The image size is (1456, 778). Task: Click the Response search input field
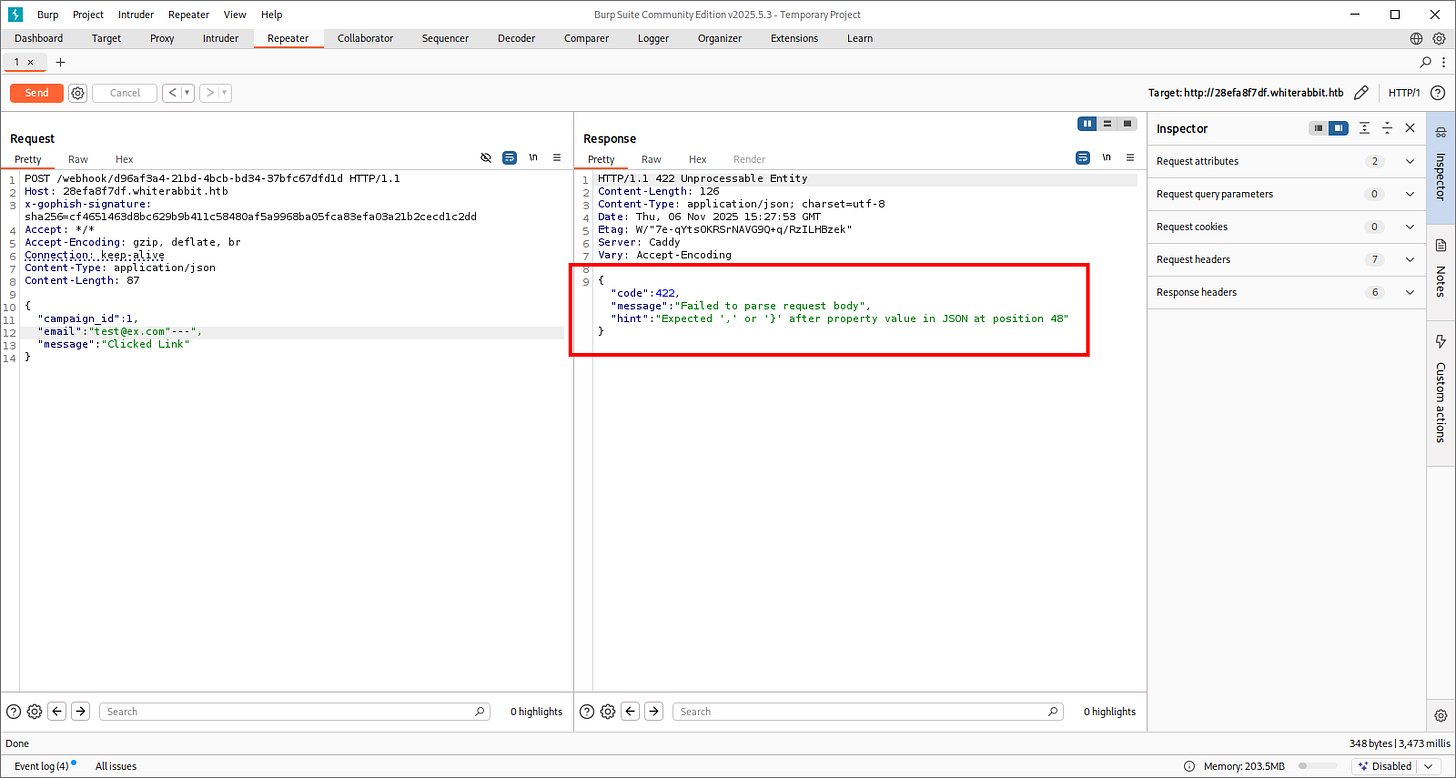(865, 711)
